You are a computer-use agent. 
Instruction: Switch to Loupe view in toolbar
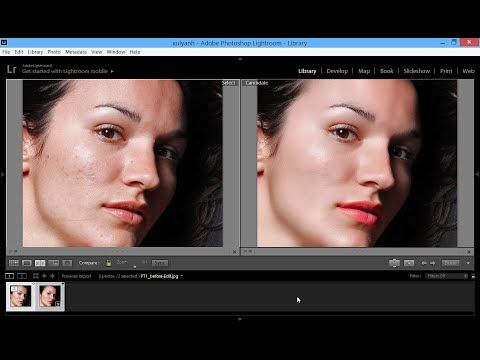(27, 263)
